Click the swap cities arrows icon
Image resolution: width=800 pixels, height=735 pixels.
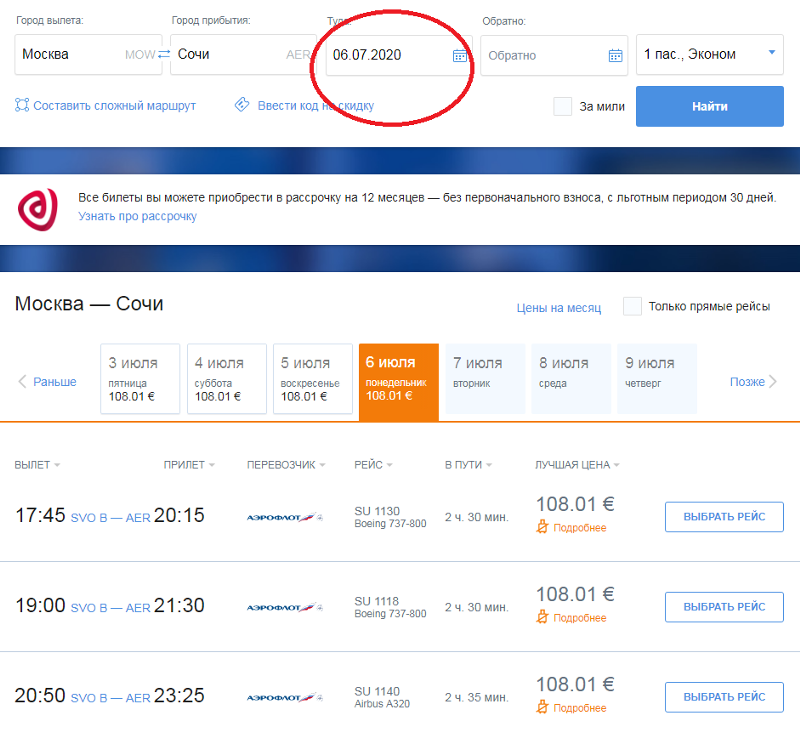(x=164, y=55)
